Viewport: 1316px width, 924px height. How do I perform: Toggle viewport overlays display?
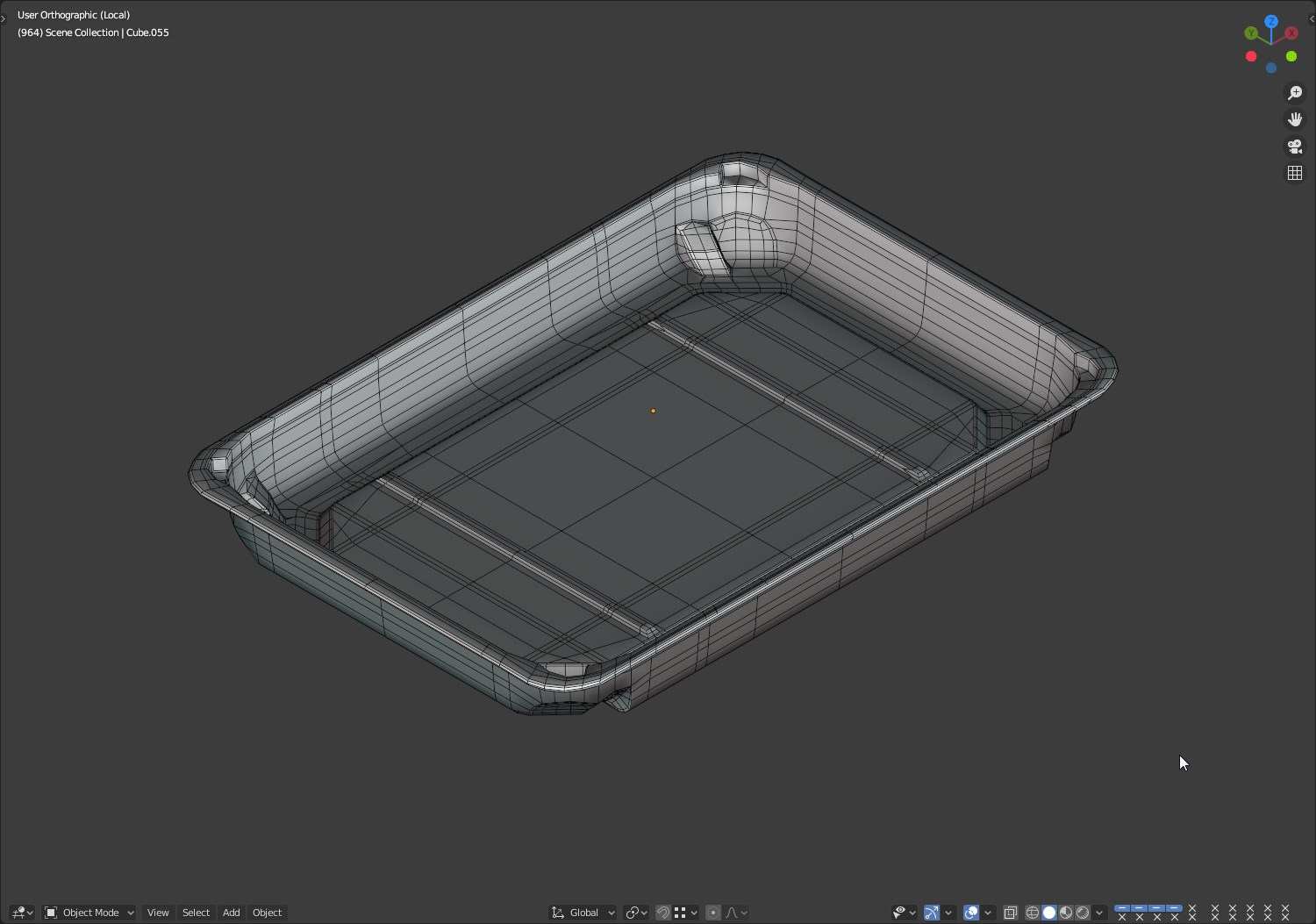(971, 913)
